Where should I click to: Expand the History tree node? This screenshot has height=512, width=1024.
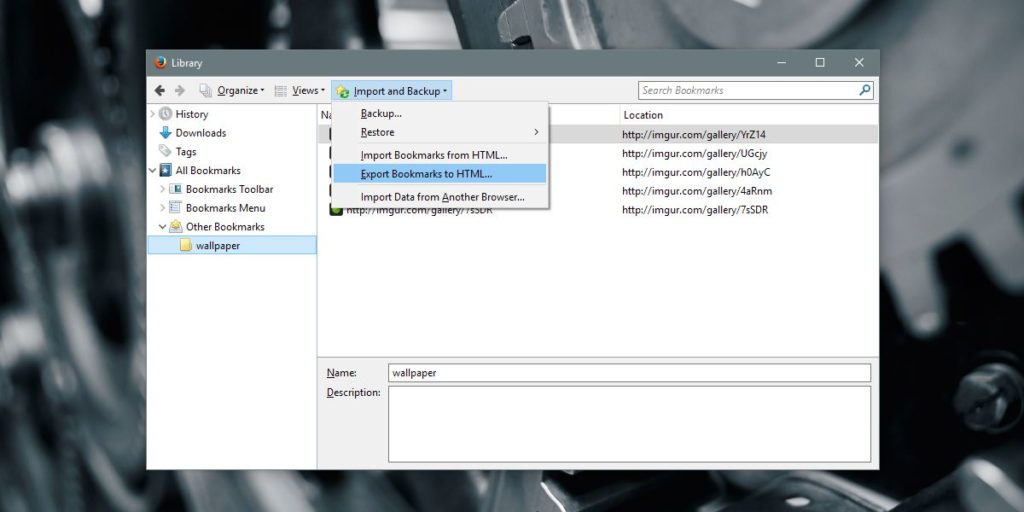(152, 114)
